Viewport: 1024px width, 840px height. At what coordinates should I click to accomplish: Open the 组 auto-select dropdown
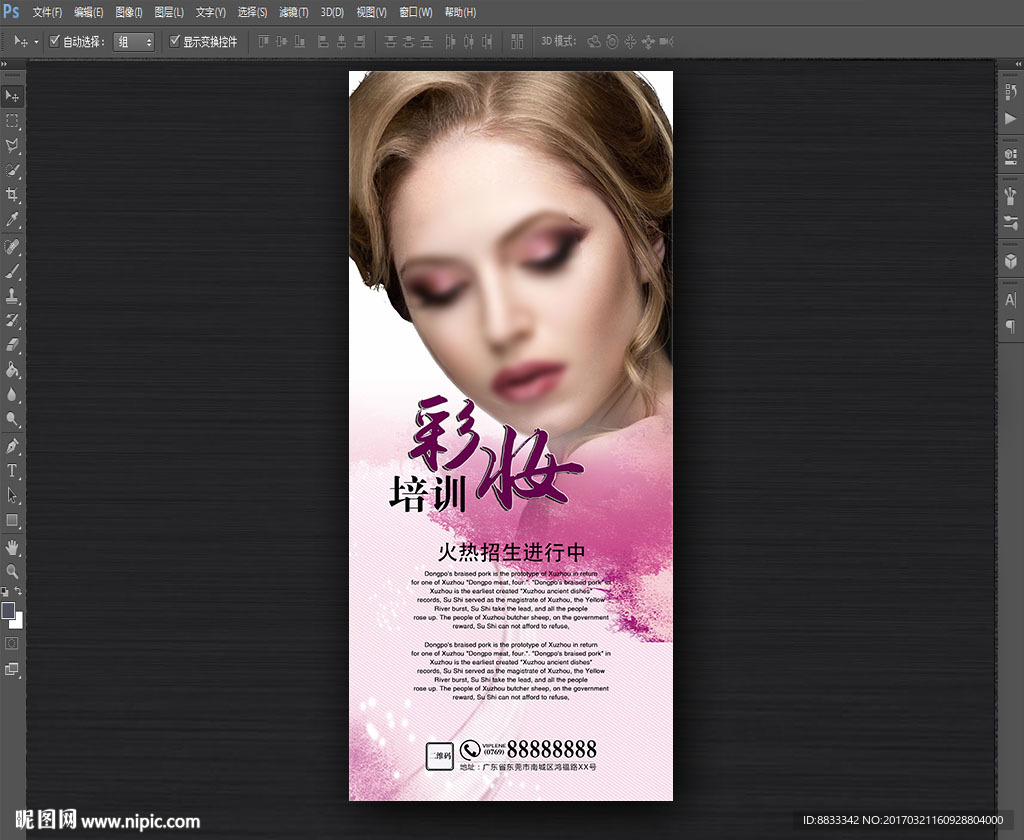coord(134,42)
